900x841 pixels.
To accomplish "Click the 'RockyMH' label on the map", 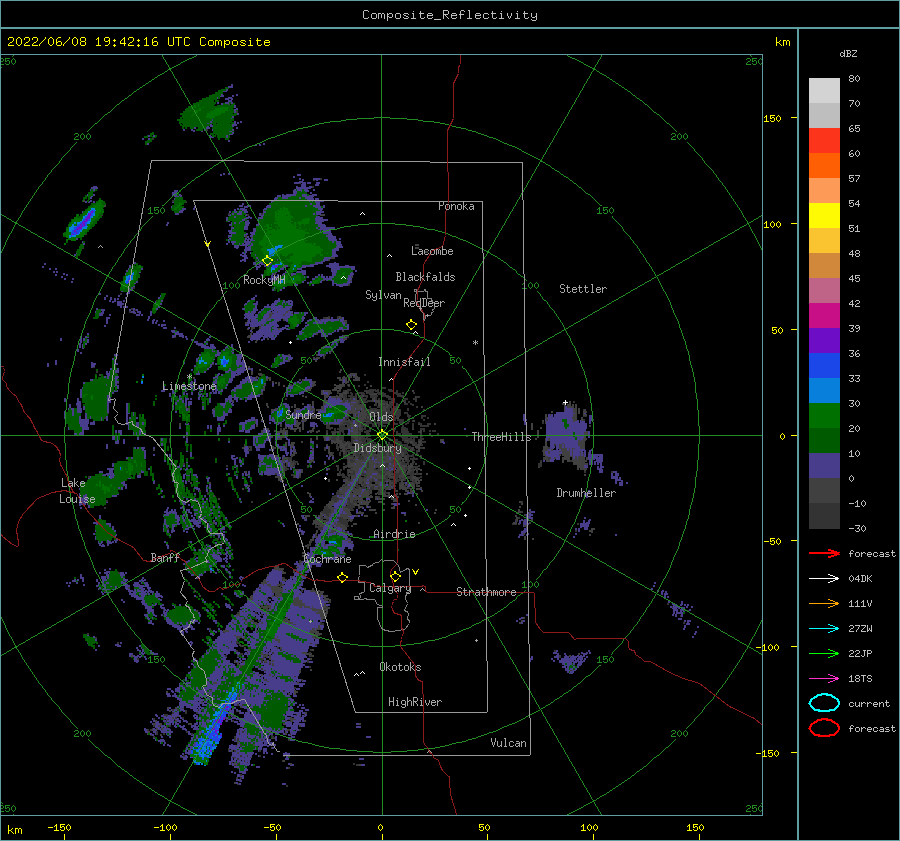I will pyautogui.click(x=264, y=280).
